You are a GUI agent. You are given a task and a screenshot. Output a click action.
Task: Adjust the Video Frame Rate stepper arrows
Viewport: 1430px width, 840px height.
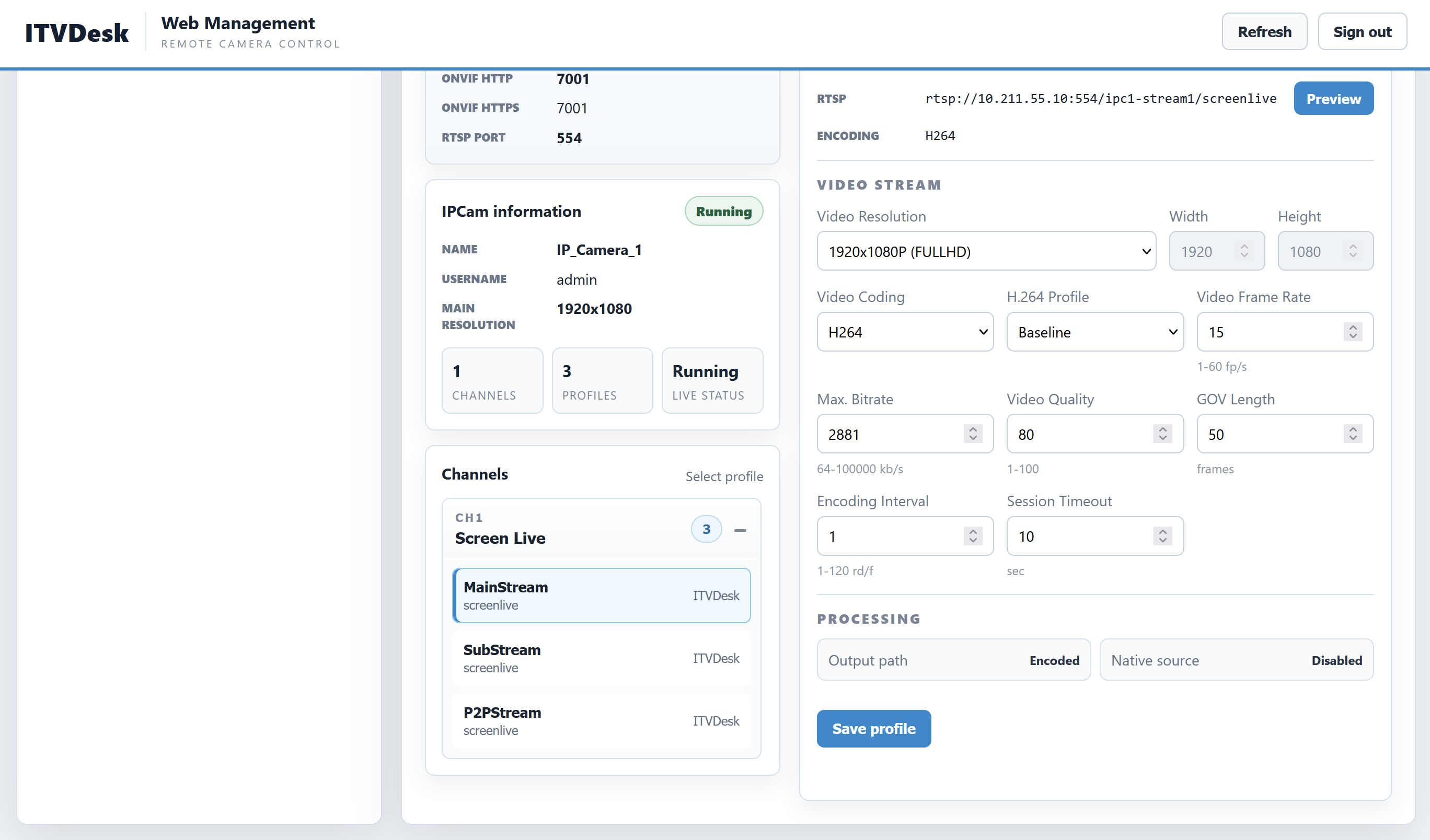coord(1353,332)
